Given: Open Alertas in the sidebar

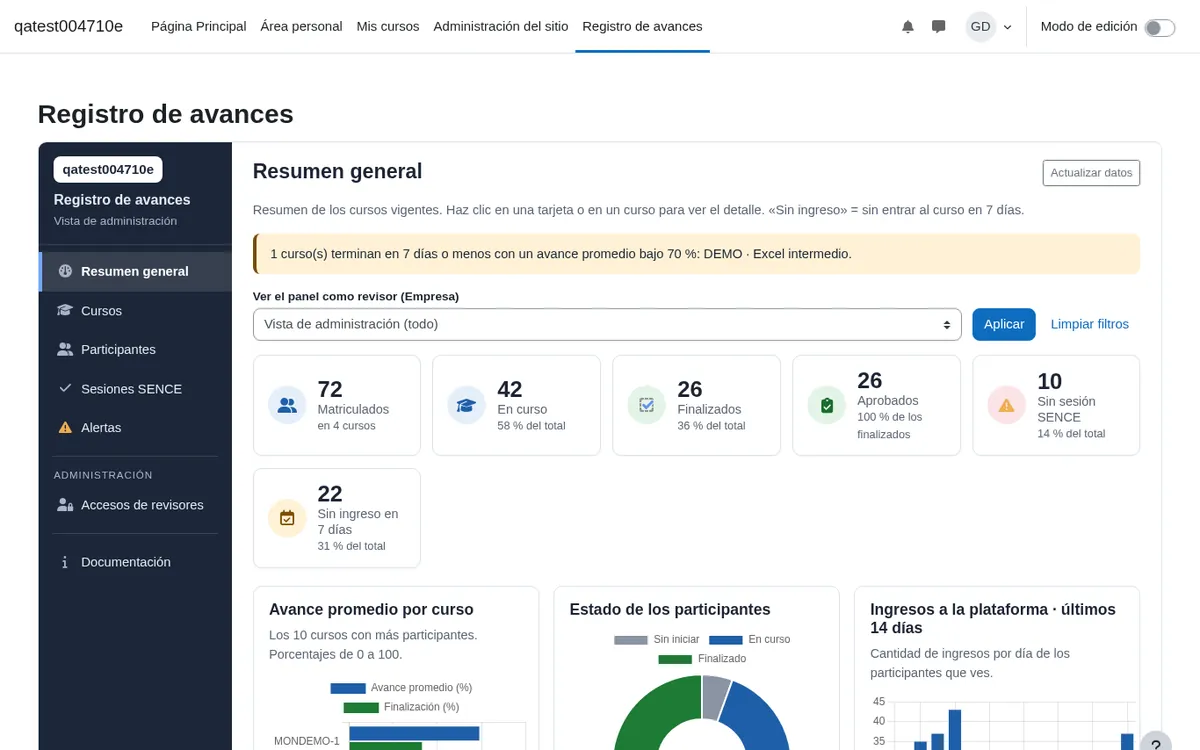Looking at the screenshot, I should (135, 427).
